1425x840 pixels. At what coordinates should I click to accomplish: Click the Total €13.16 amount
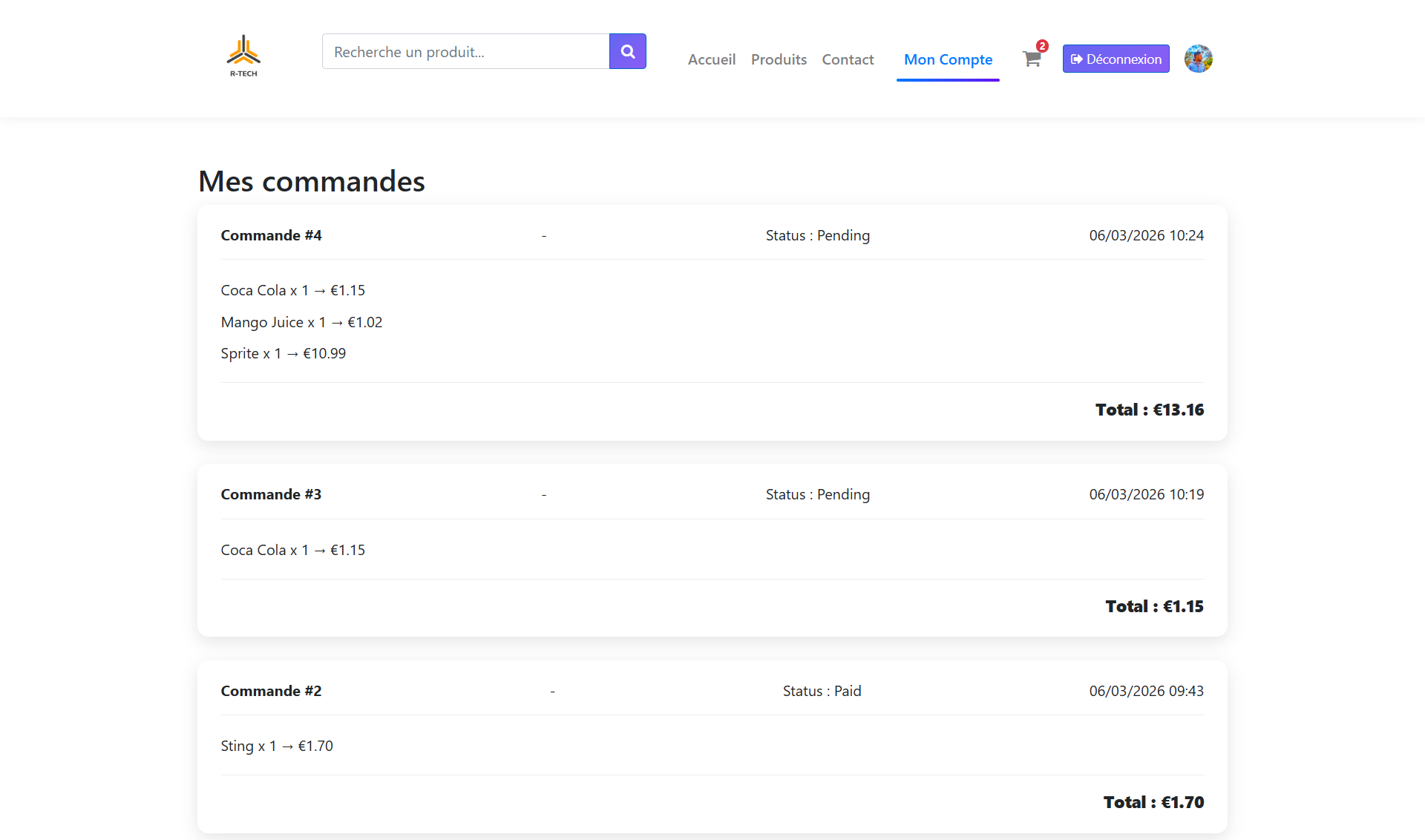(1149, 410)
